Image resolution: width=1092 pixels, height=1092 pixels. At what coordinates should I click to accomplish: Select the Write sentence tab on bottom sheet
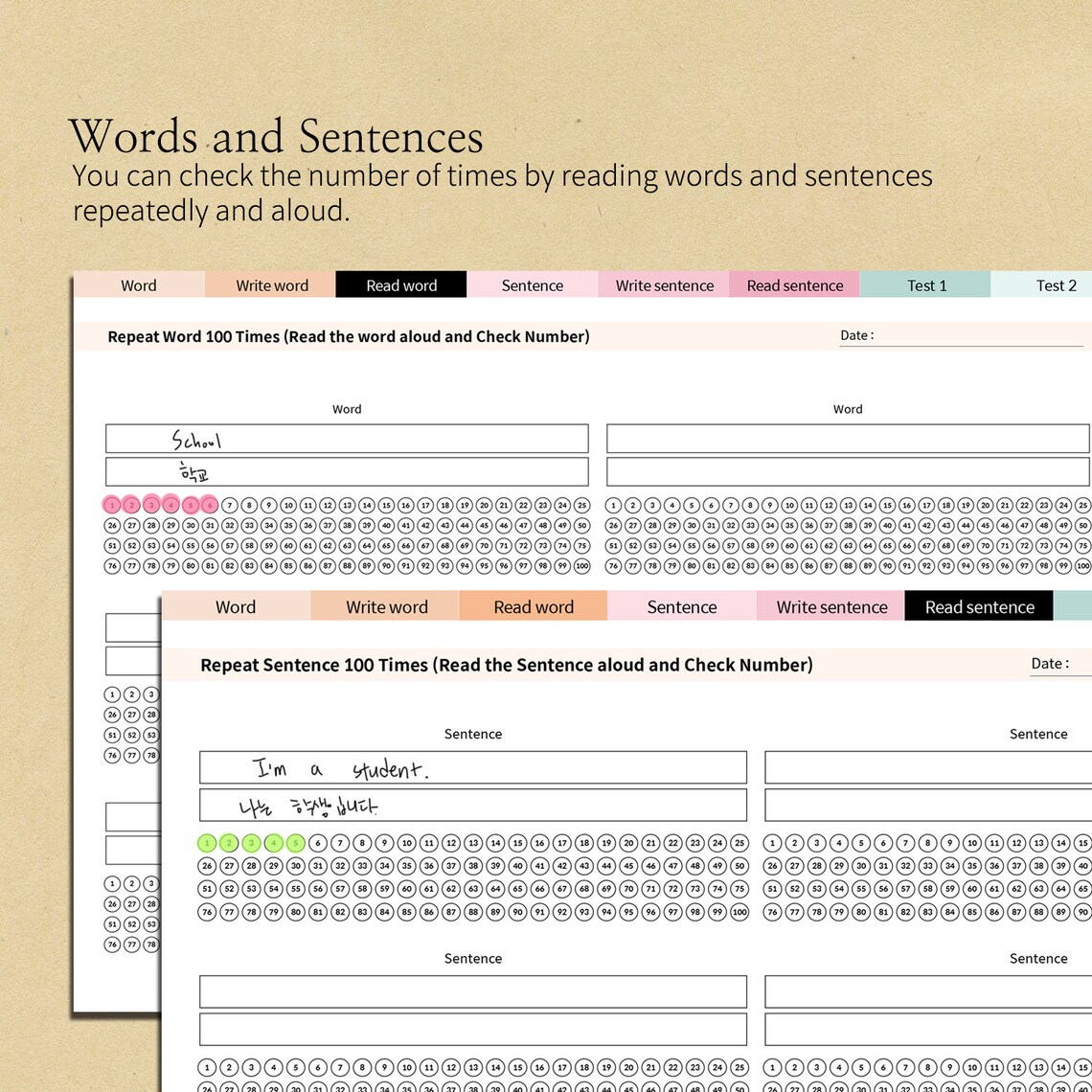point(830,606)
